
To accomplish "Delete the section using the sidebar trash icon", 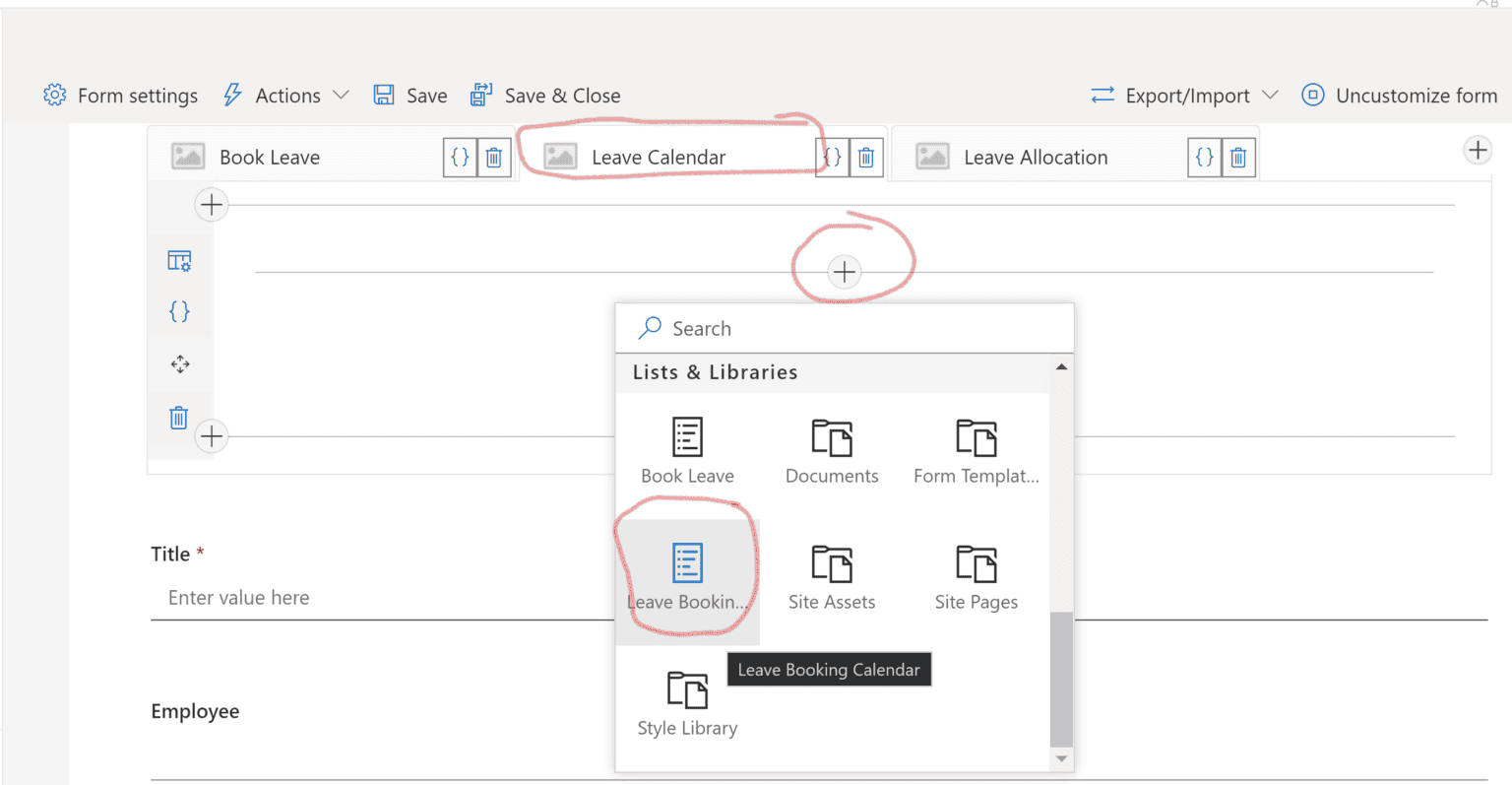I will click(x=178, y=417).
